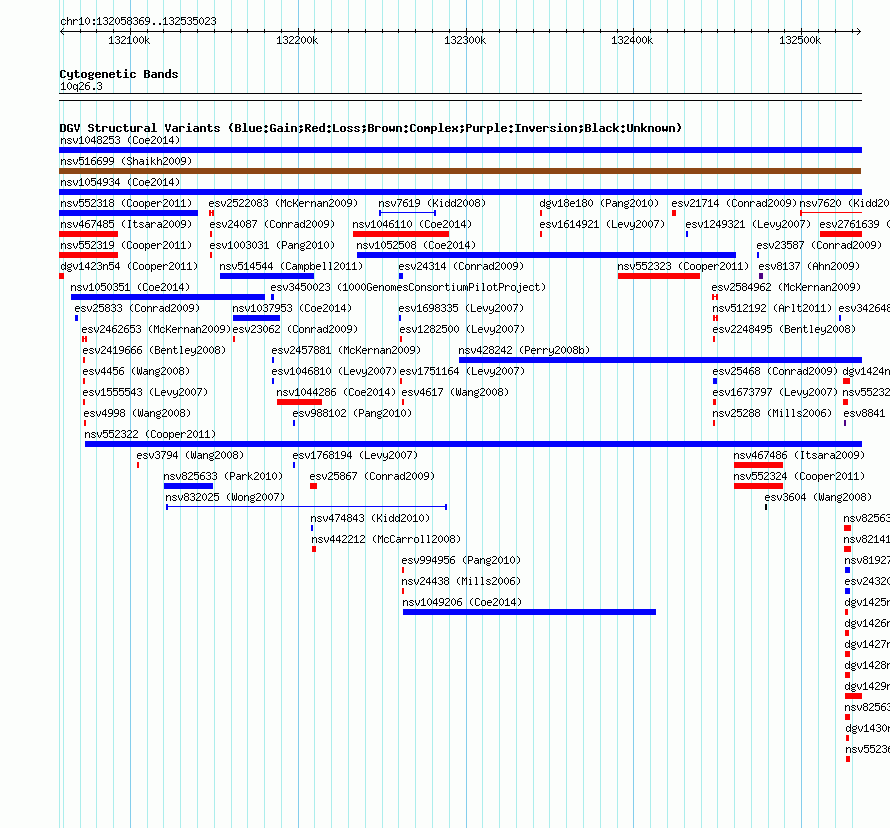Click the esv24087 (Conrad2009) label
Viewport: 890px width, 828px height.
(272, 224)
